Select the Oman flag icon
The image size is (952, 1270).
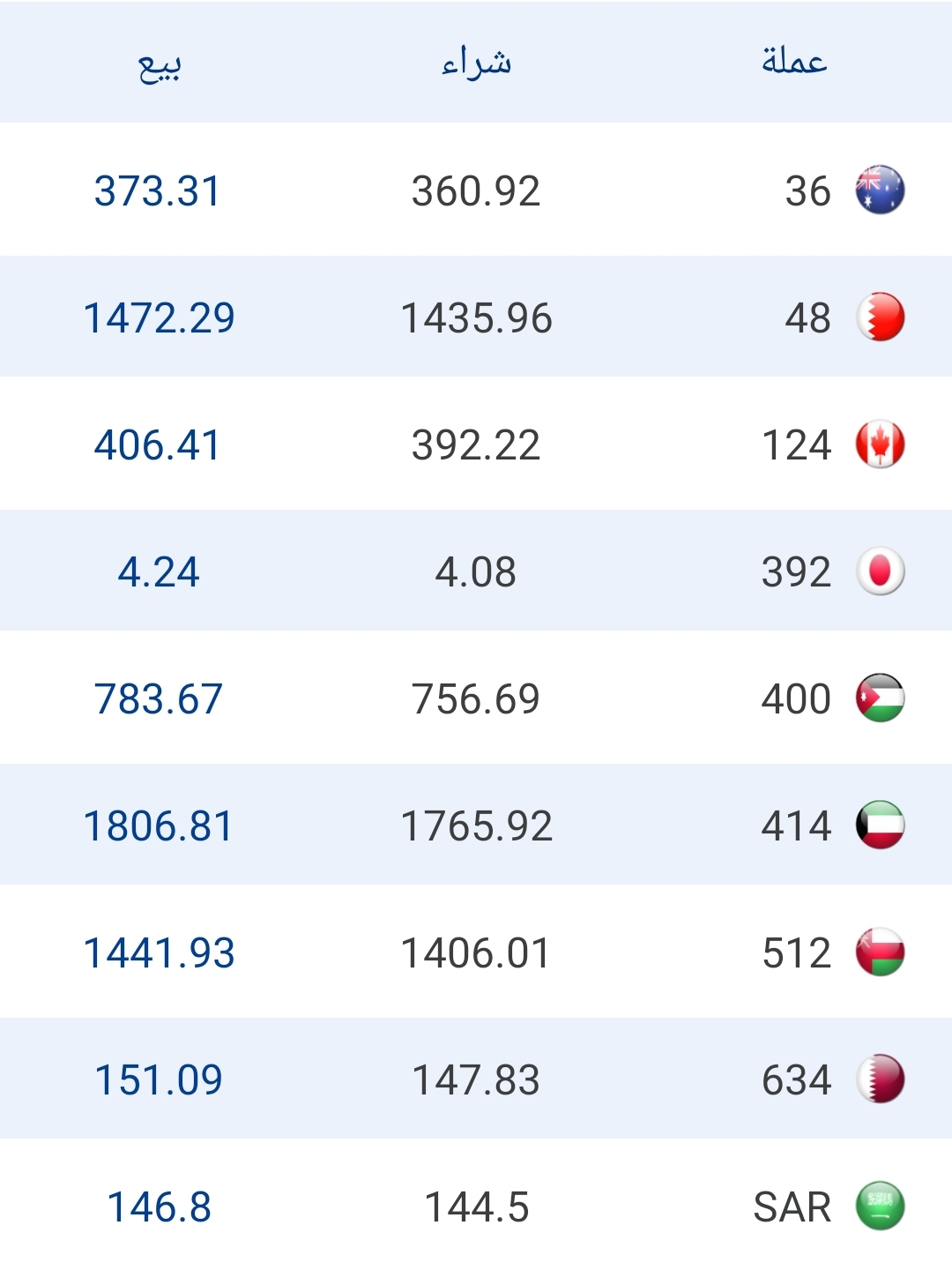point(880,952)
